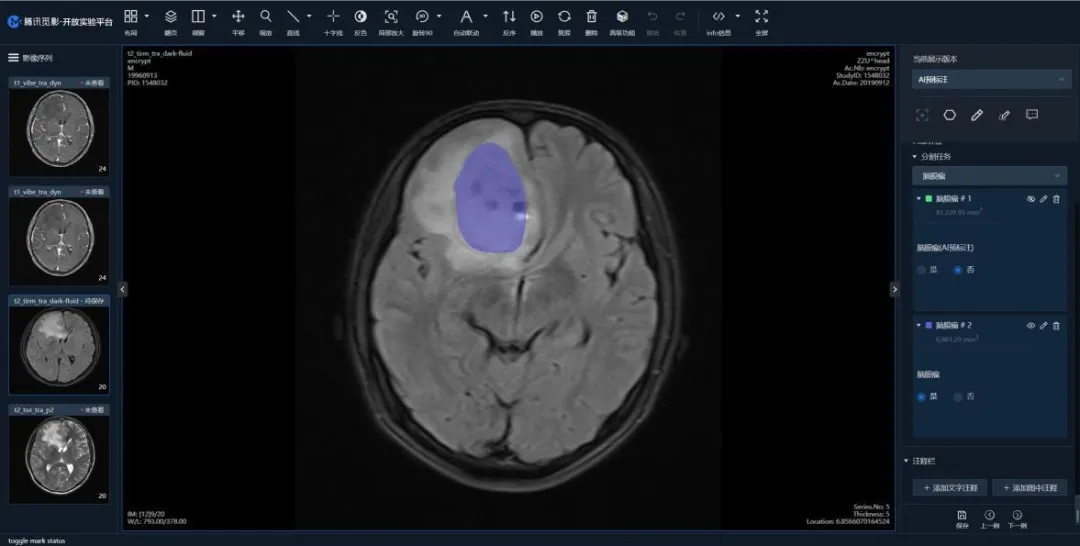The height and width of the screenshot is (546, 1080).
Task: Select 否 radio for 脑胶瘤 #2
Action: click(x=958, y=397)
